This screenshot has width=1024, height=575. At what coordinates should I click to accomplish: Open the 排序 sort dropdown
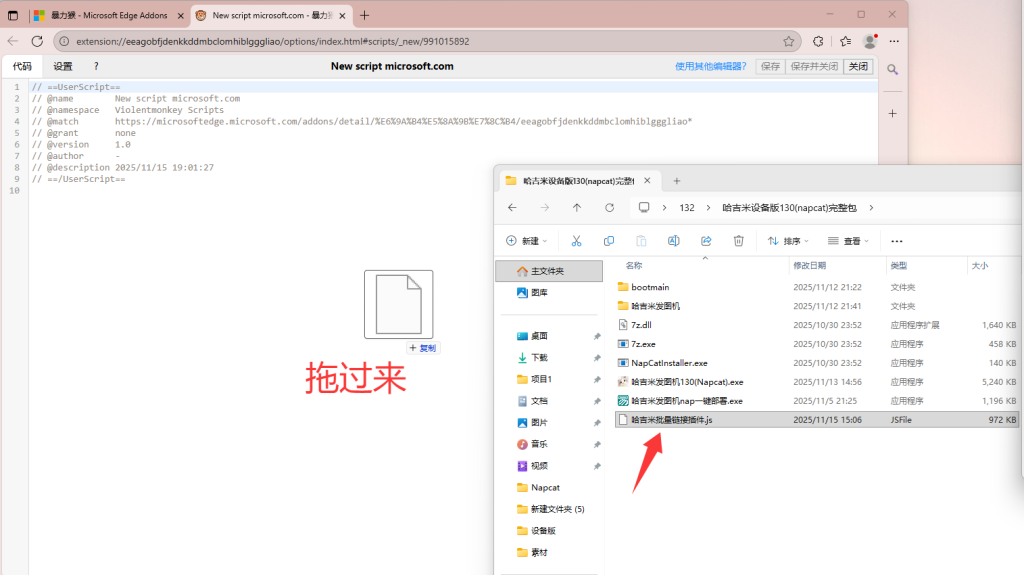(788, 241)
